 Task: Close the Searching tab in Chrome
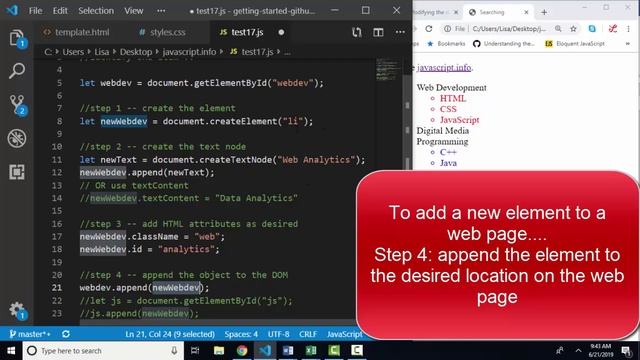point(527,12)
